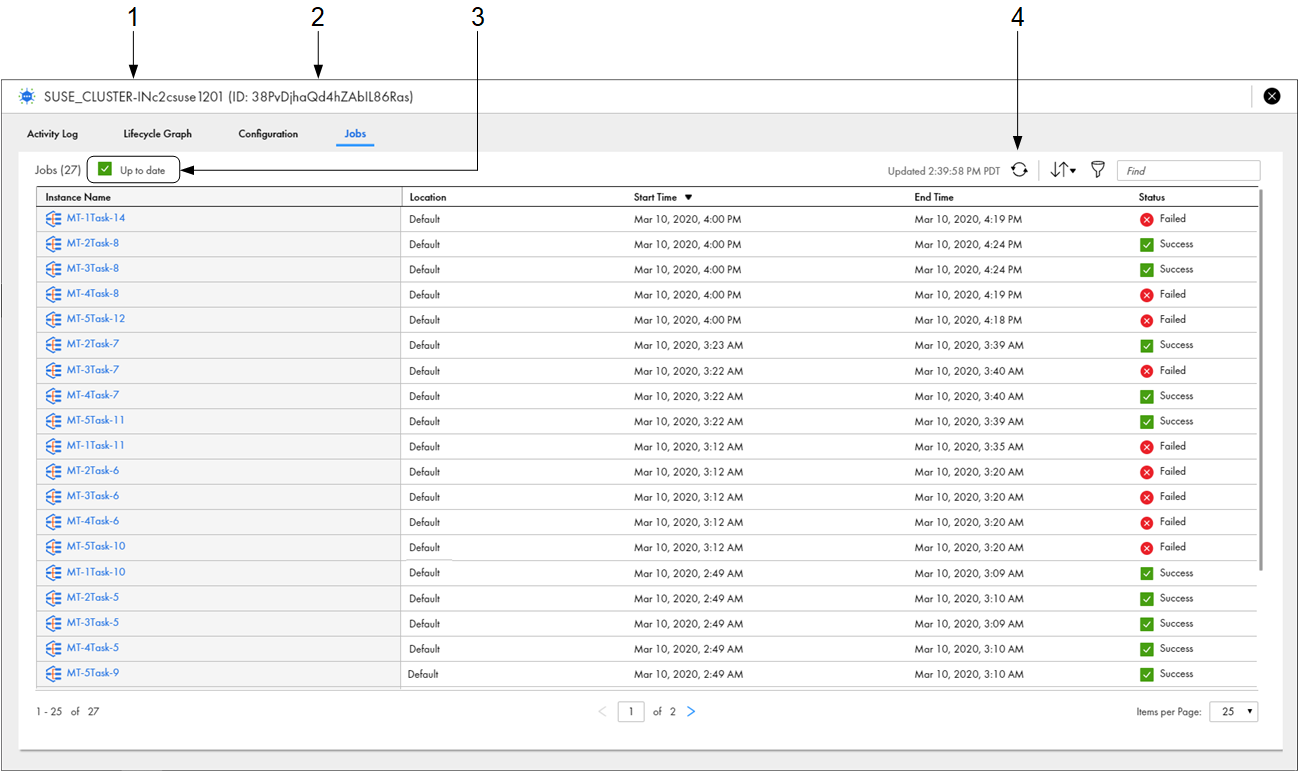Sort by the End Time column header

pos(934,197)
